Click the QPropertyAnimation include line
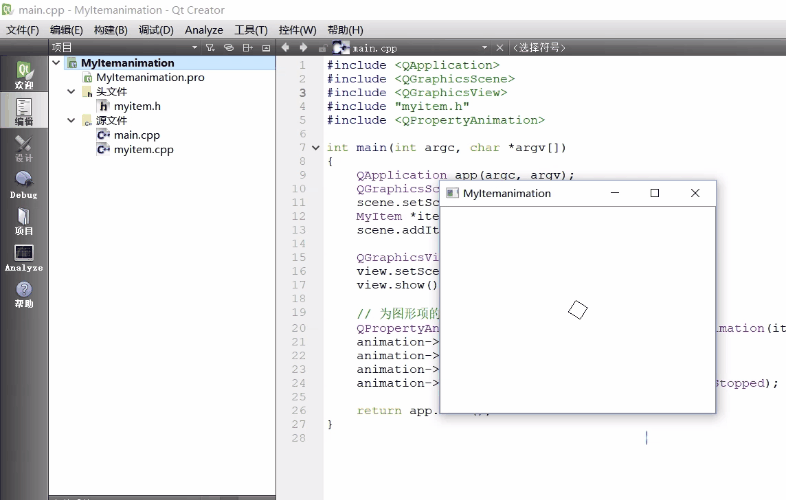786x500 pixels. (436, 120)
